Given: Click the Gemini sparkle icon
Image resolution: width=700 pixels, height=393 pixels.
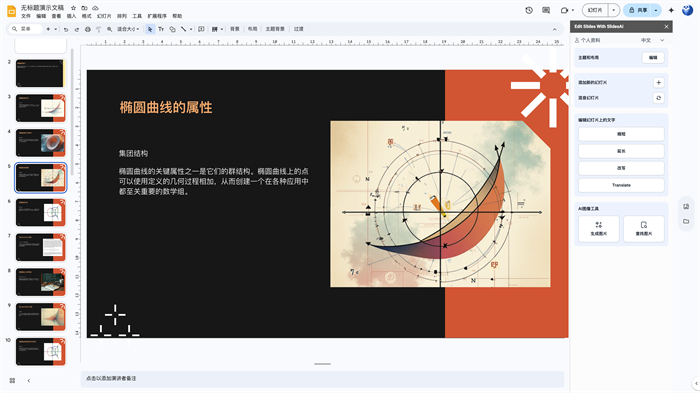Looking at the screenshot, I should tap(671, 10).
